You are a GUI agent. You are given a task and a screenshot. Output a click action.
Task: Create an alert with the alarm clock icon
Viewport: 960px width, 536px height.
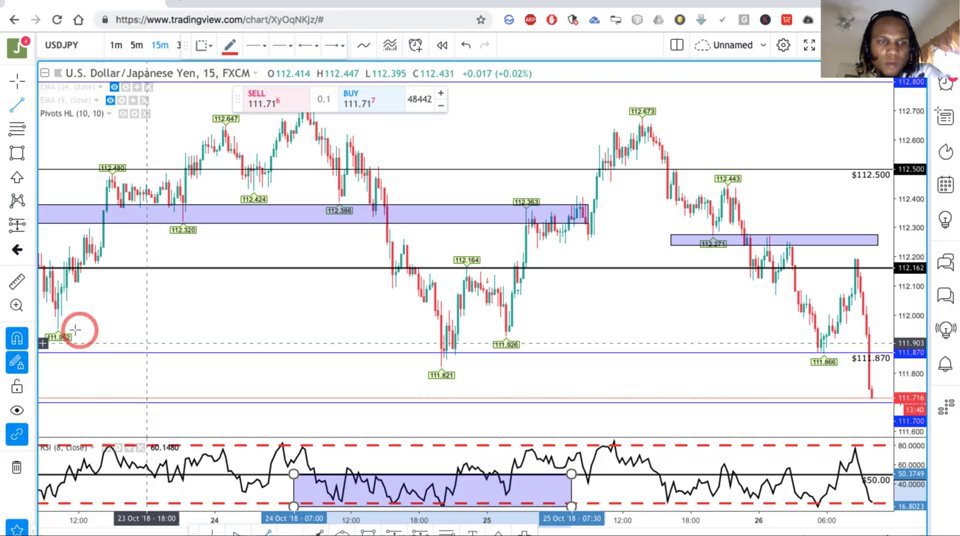pos(416,45)
